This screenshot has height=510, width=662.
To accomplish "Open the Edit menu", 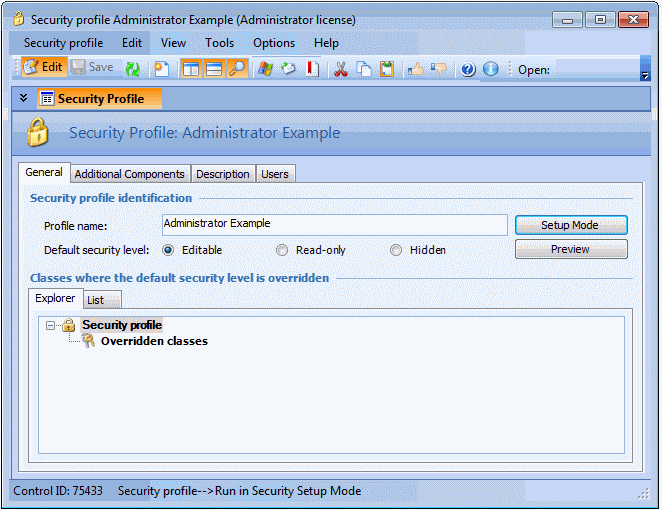I will pyautogui.click(x=132, y=43).
